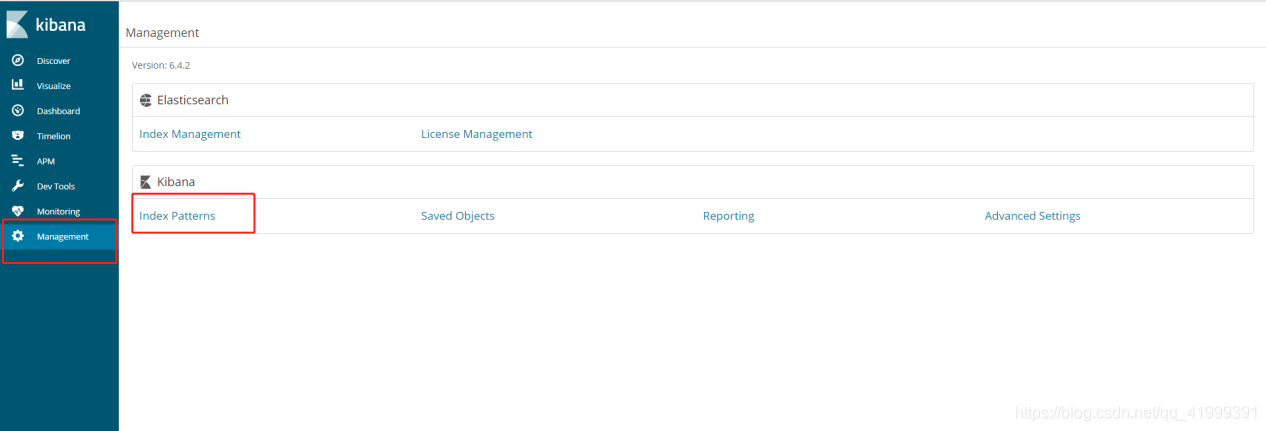Open Discover compass icon
The width and height of the screenshot is (1266, 431).
coord(17,60)
